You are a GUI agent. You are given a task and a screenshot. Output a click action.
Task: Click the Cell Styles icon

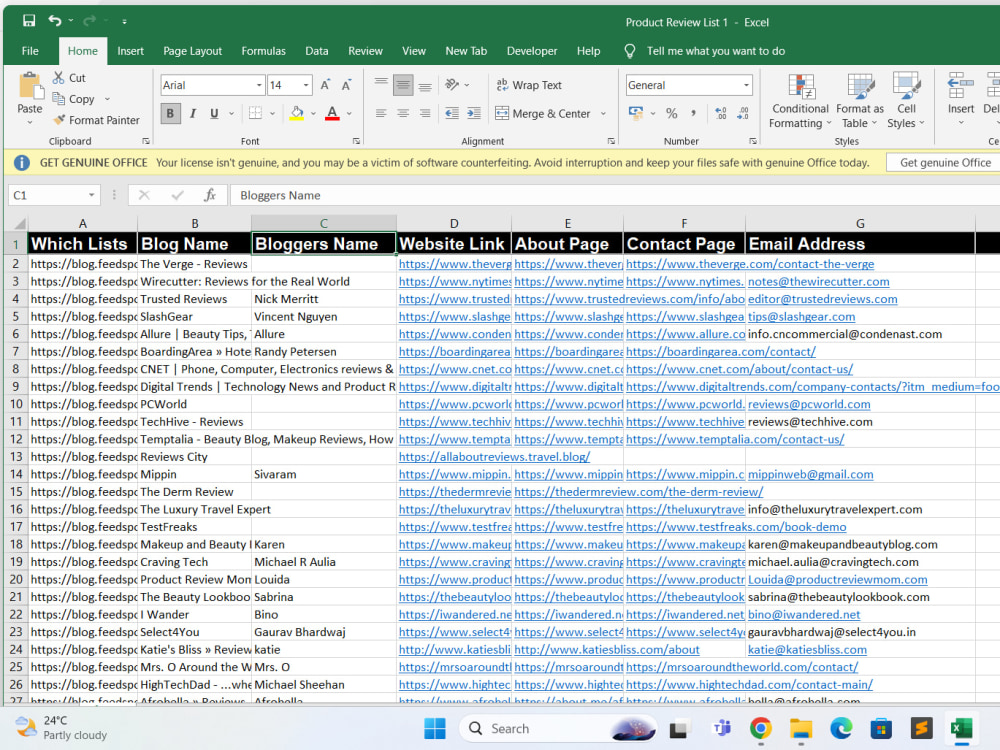coord(906,89)
